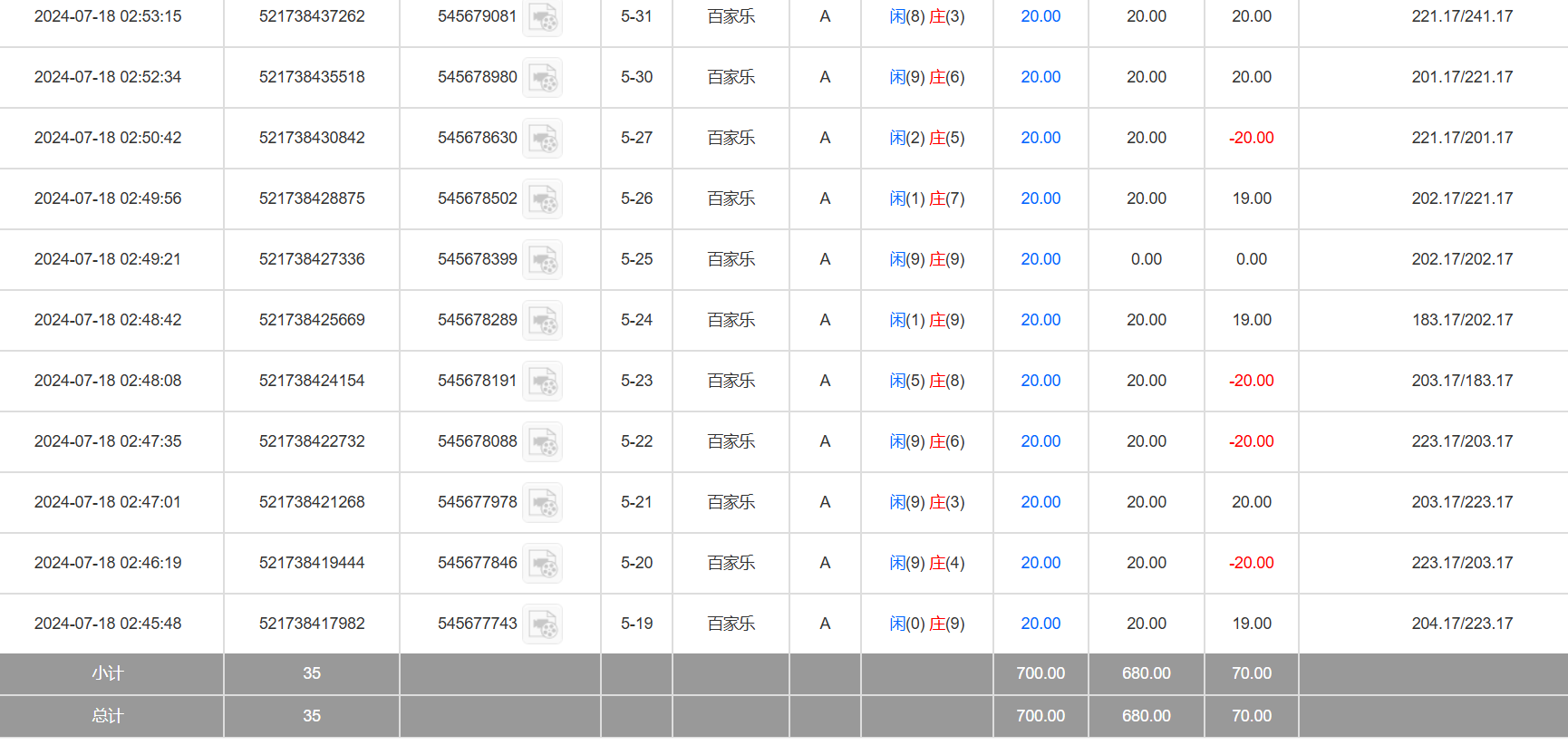Click replay icon beside 545678502

(x=543, y=199)
